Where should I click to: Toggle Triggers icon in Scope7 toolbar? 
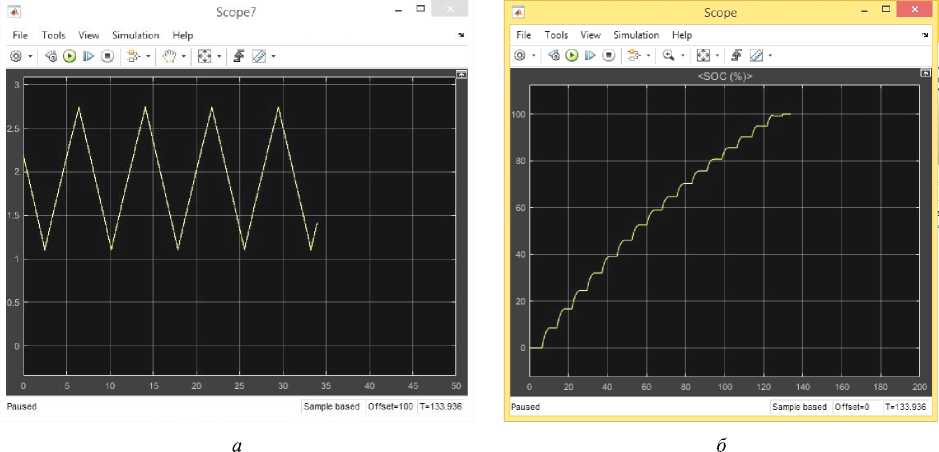[240, 56]
